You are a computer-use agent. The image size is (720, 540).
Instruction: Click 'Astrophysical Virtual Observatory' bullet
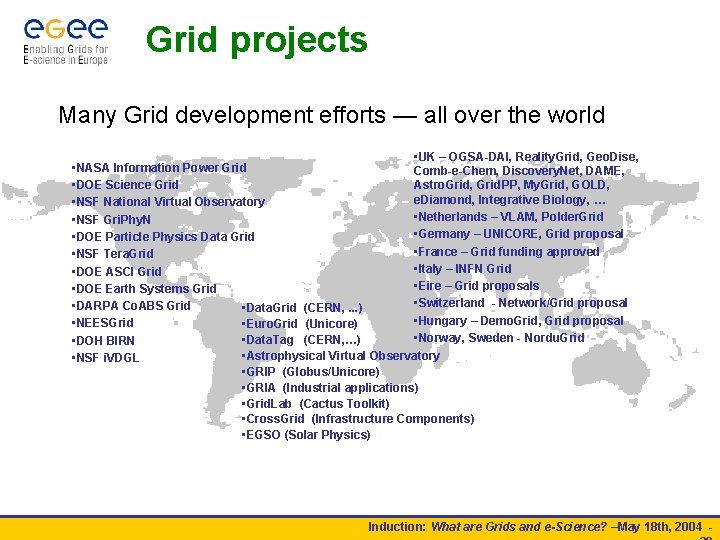click(340, 356)
